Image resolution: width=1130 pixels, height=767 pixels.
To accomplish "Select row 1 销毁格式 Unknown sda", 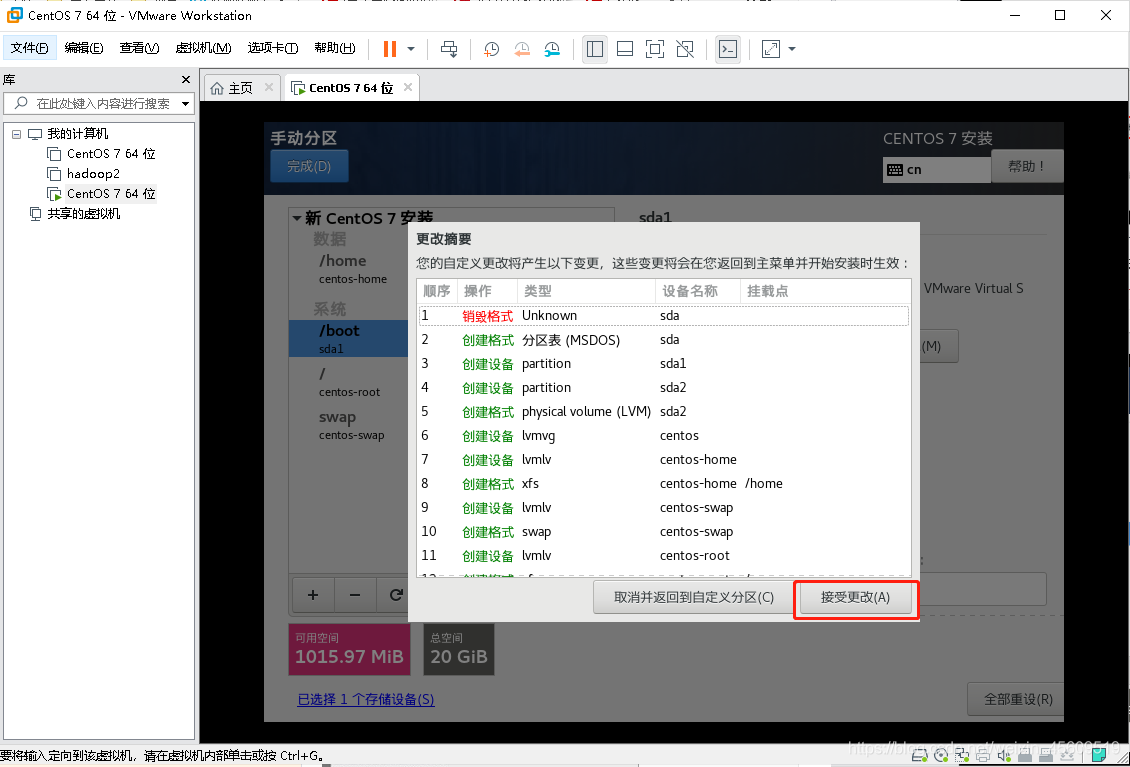I will 663,316.
